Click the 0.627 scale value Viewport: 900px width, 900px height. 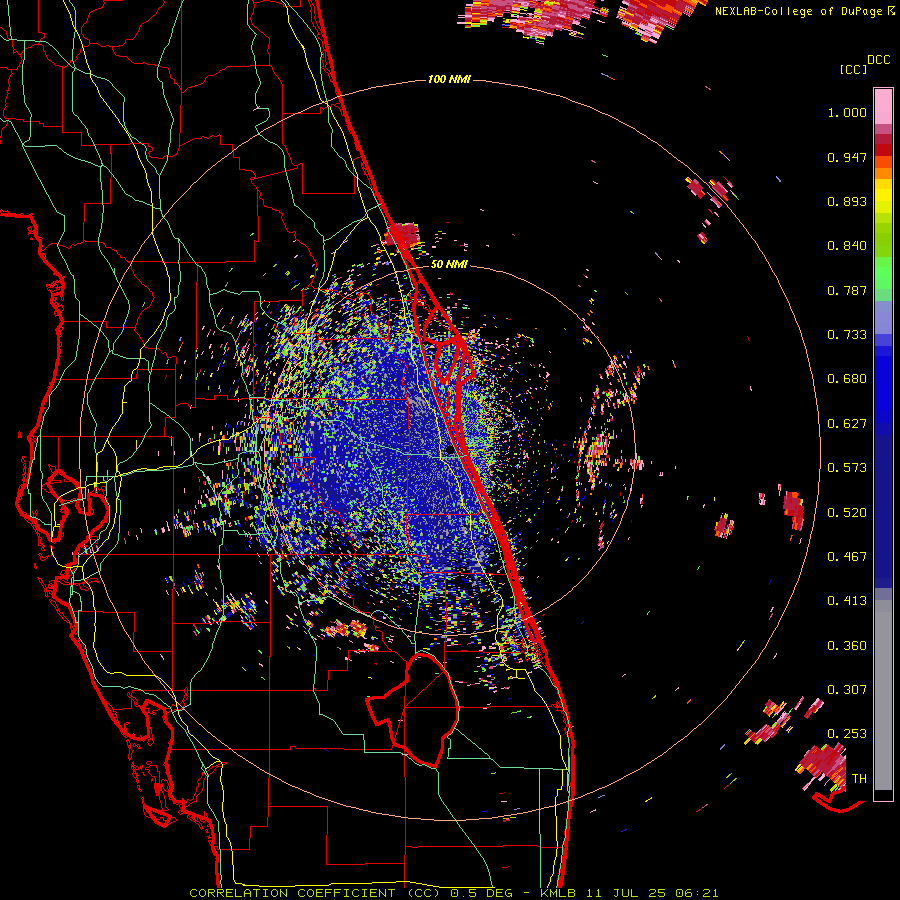(x=847, y=424)
